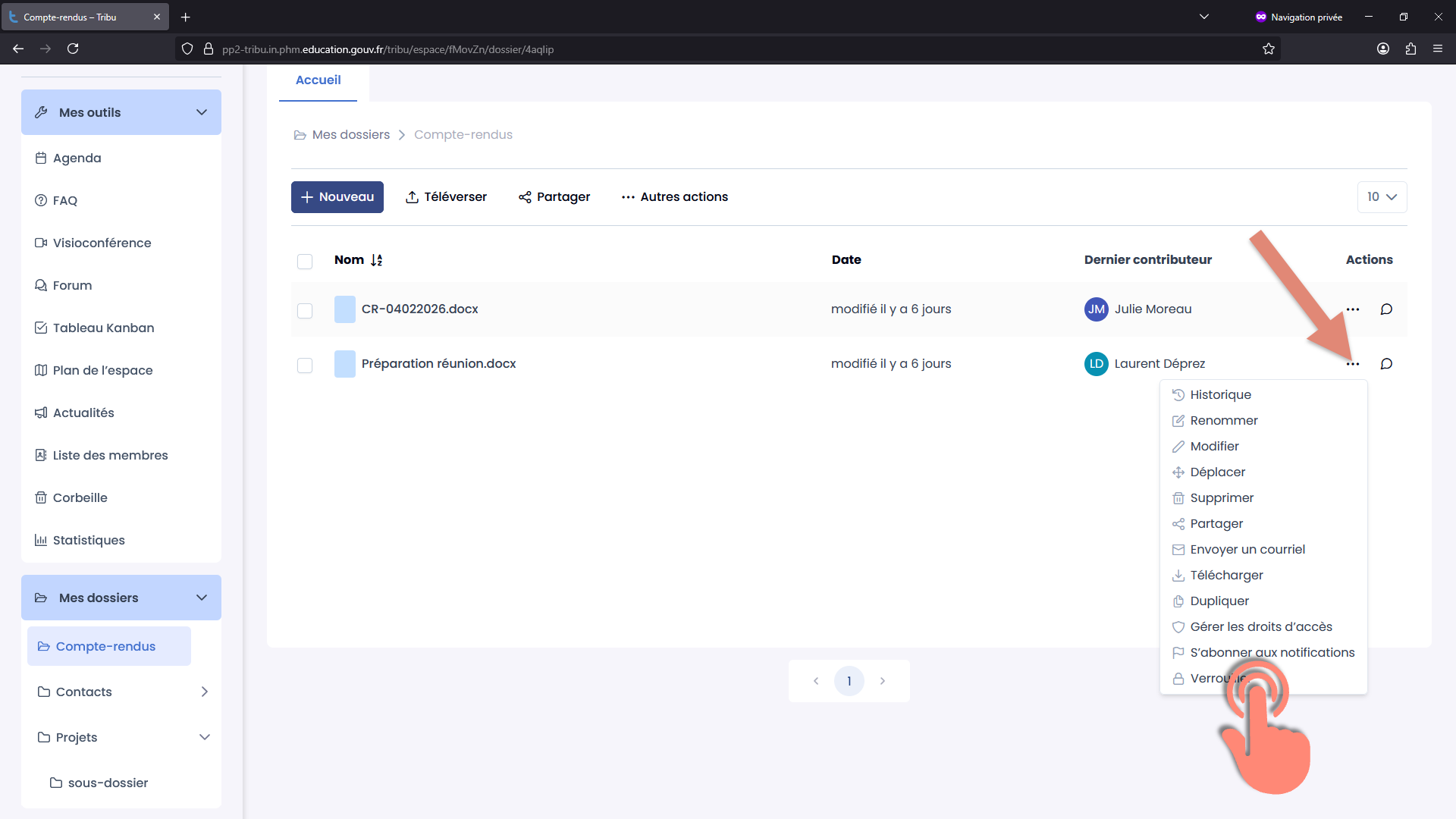Choose Envoyer un courriel menu entry
1456x819 pixels.
(1263, 550)
